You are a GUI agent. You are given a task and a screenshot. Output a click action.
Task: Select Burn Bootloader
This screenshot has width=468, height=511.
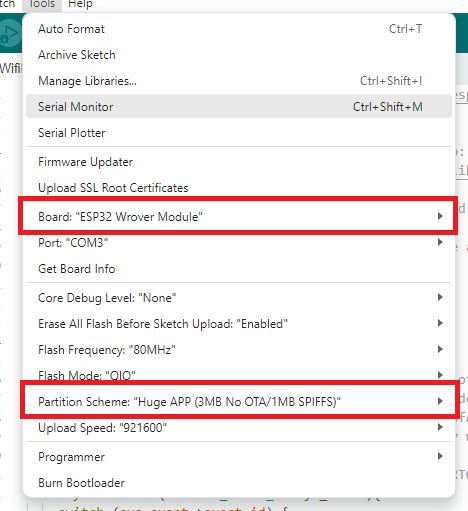click(x=239, y=483)
